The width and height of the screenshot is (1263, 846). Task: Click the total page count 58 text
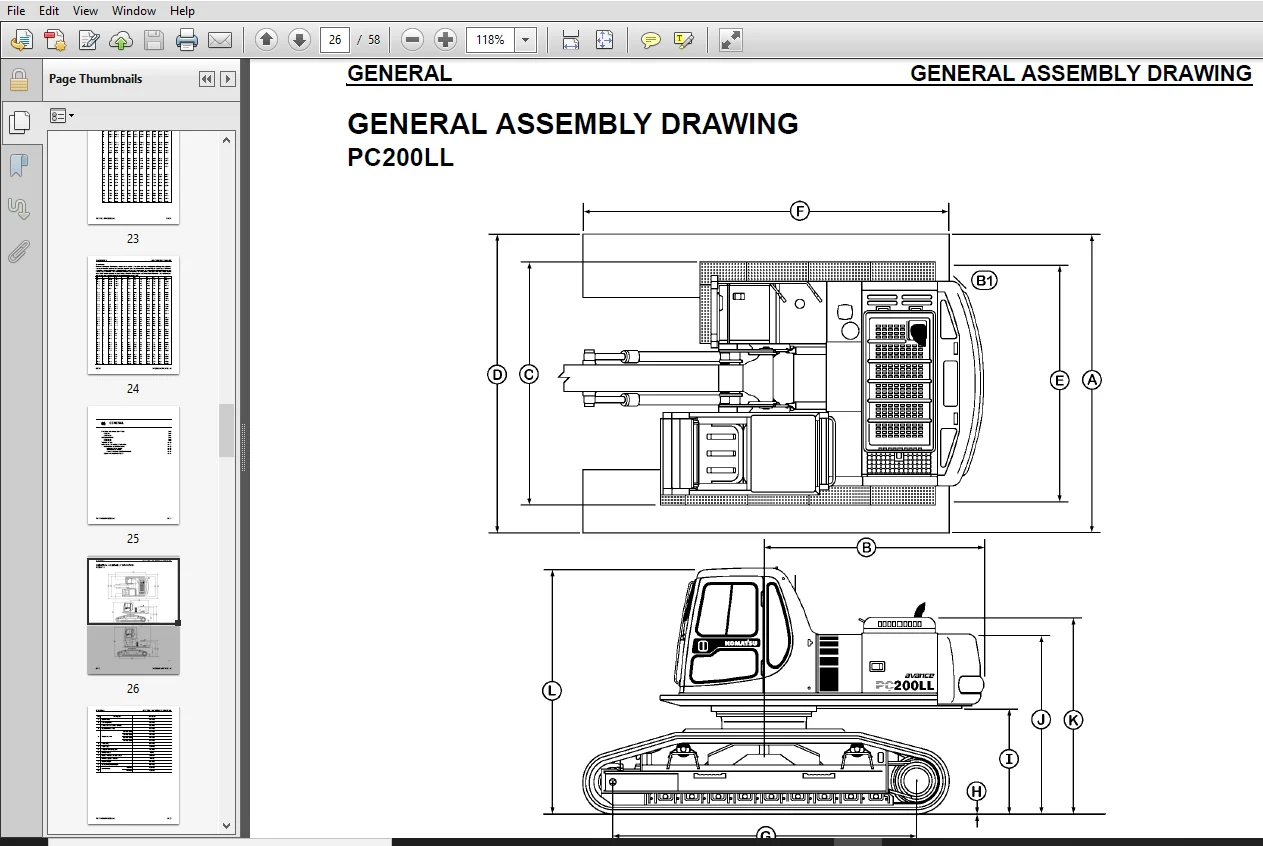374,40
